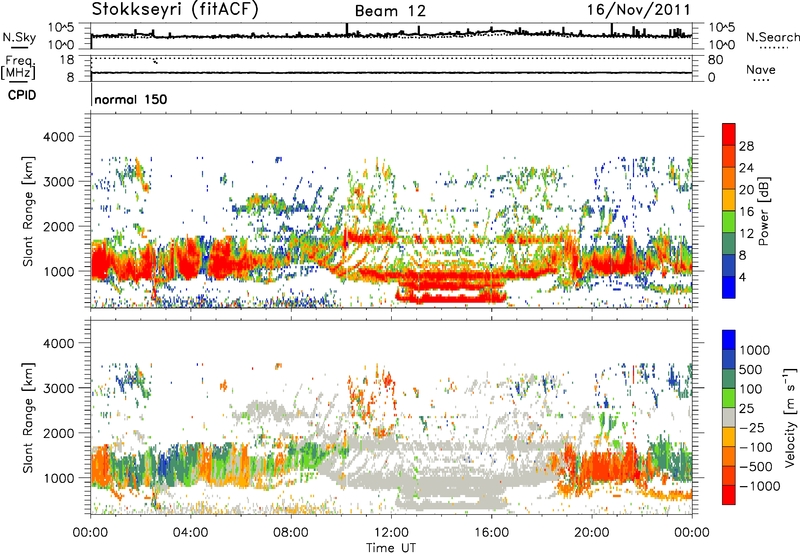Click the 12:00 tick on time axis
The image size is (800, 554).
point(391,533)
